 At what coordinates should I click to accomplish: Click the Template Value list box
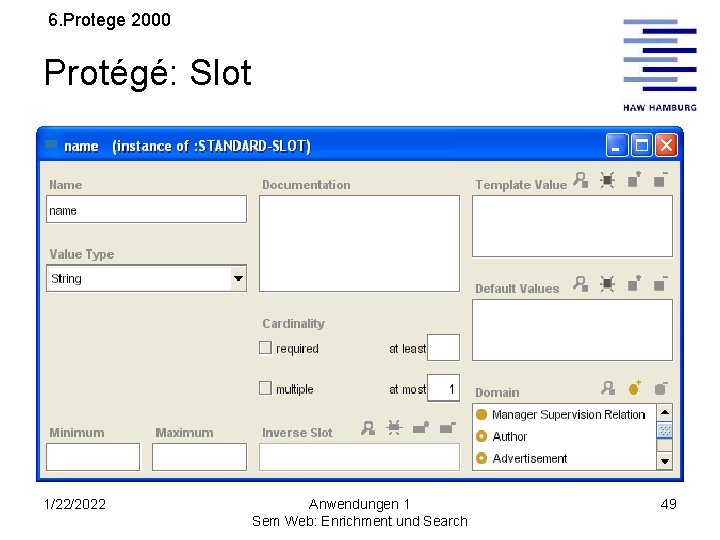click(572, 226)
